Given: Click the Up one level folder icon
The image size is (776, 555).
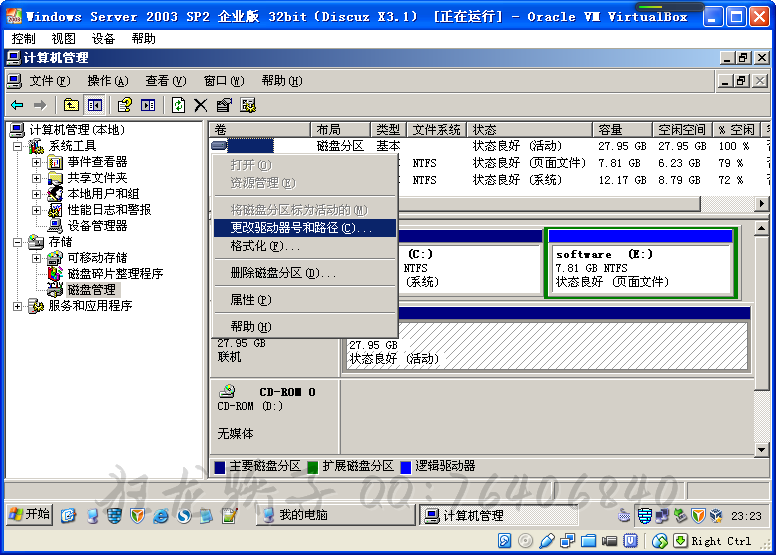Looking at the screenshot, I should [x=71, y=105].
